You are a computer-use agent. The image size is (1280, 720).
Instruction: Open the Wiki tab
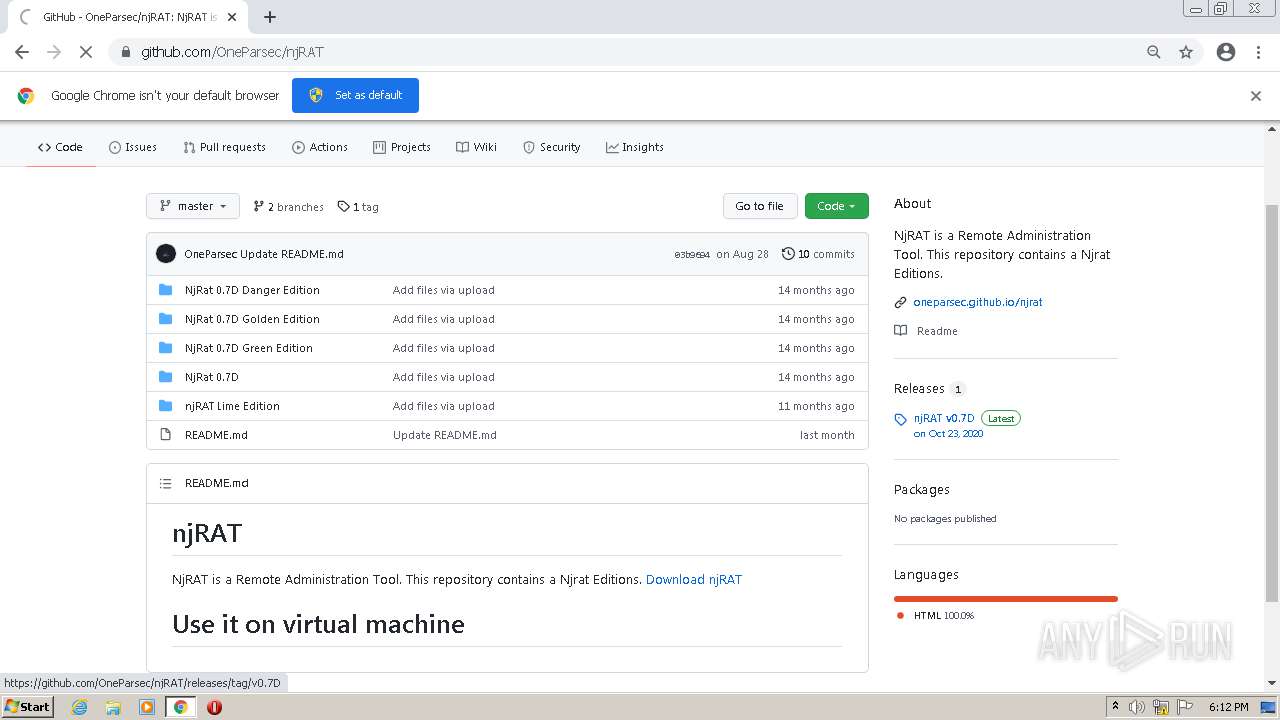477,147
